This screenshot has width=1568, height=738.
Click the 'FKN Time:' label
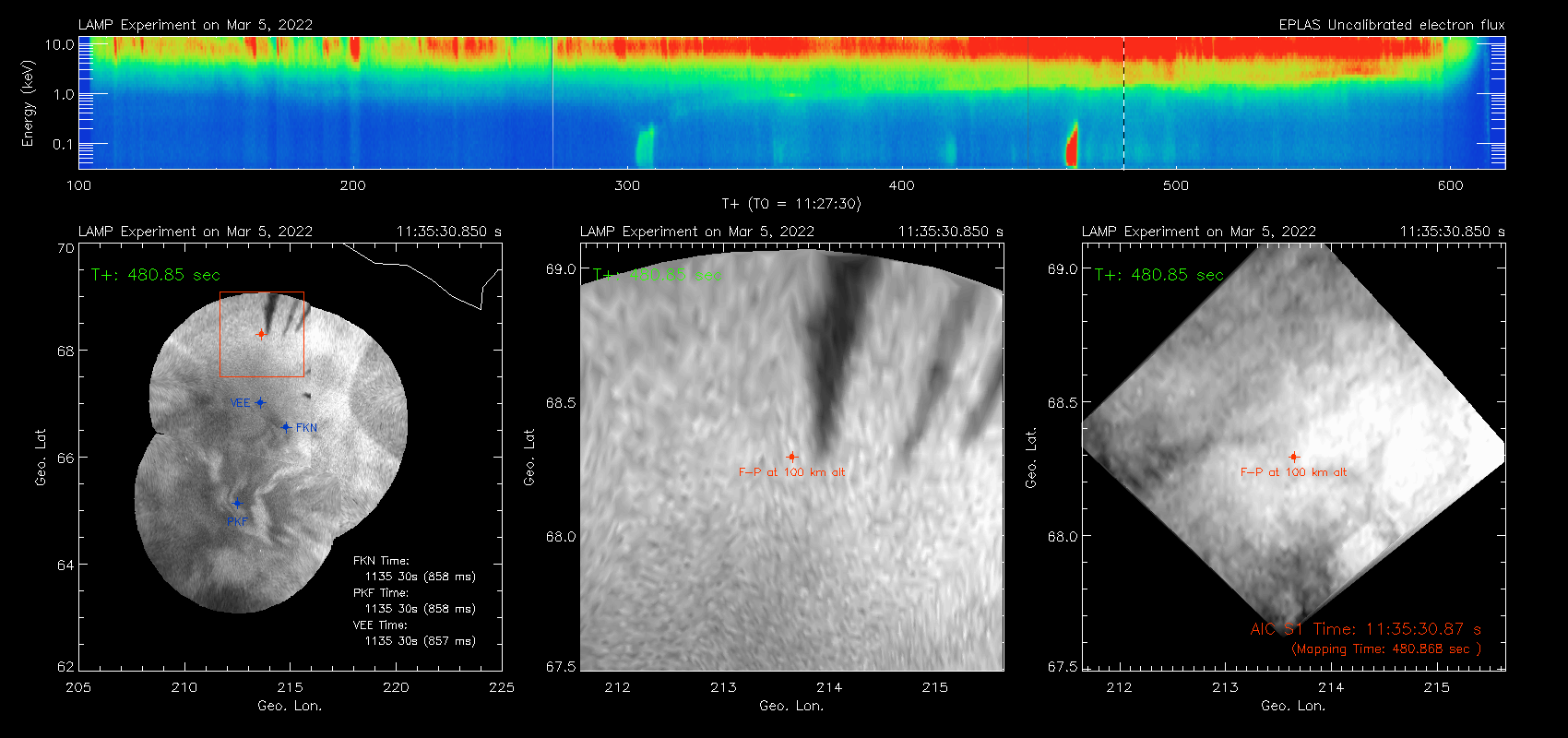(381, 561)
